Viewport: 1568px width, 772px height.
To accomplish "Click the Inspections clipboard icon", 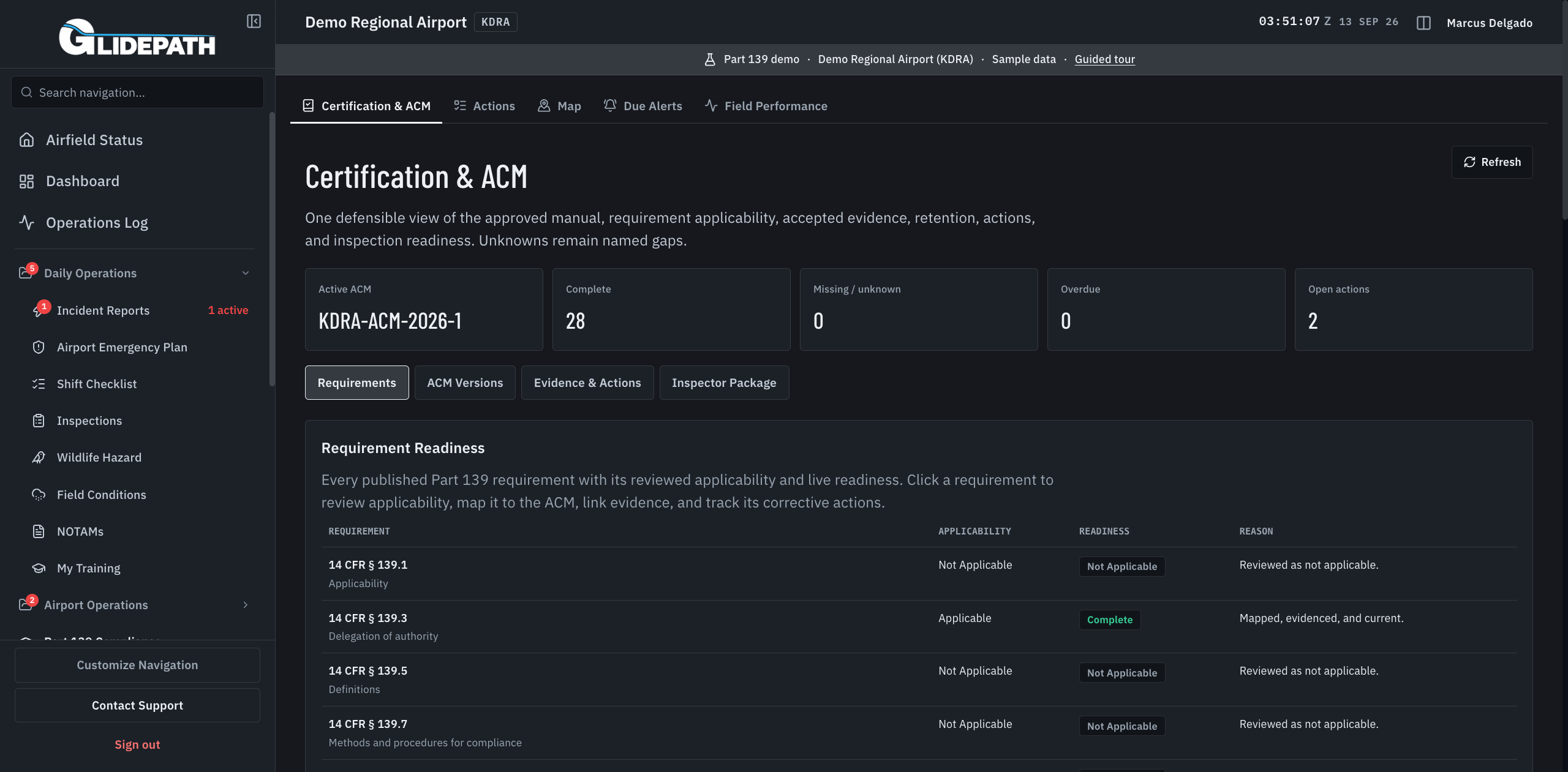I will (x=39, y=421).
